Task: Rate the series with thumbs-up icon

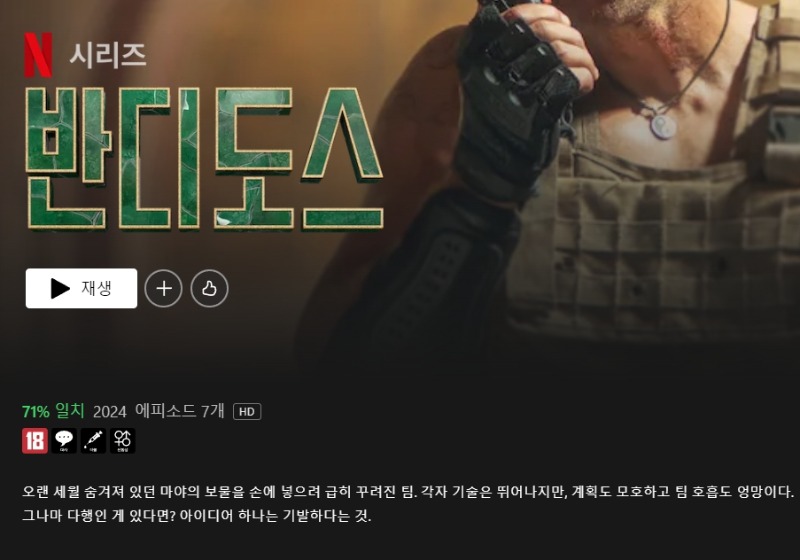Action: pyautogui.click(x=209, y=289)
